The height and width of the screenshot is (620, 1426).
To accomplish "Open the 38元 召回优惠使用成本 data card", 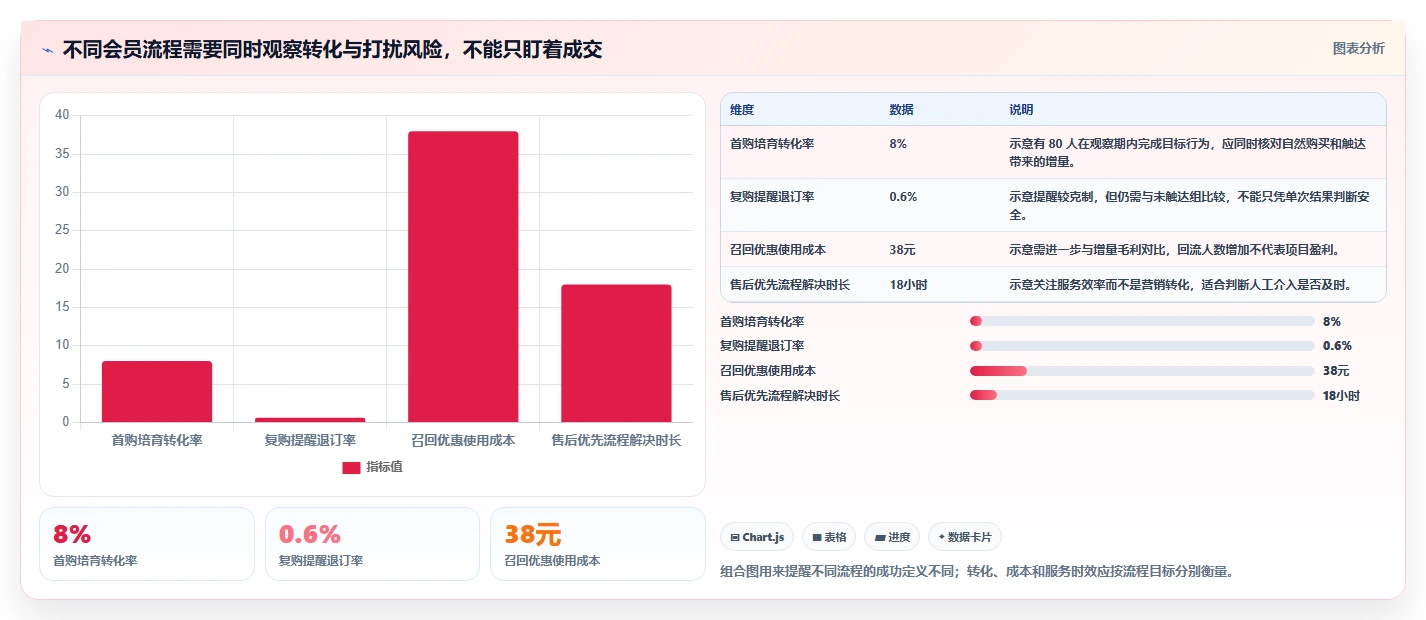I will [598, 544].
